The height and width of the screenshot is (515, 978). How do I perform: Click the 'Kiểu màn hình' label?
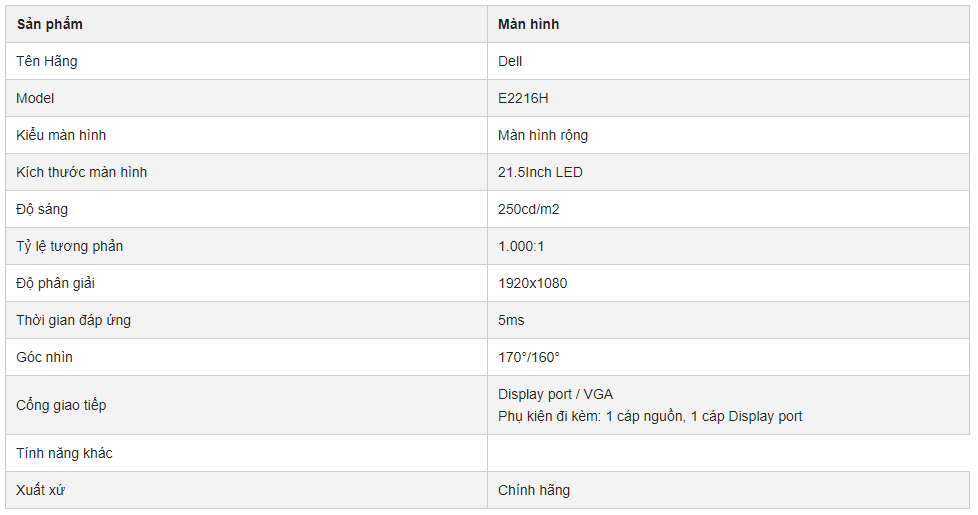tap(61, 135)
